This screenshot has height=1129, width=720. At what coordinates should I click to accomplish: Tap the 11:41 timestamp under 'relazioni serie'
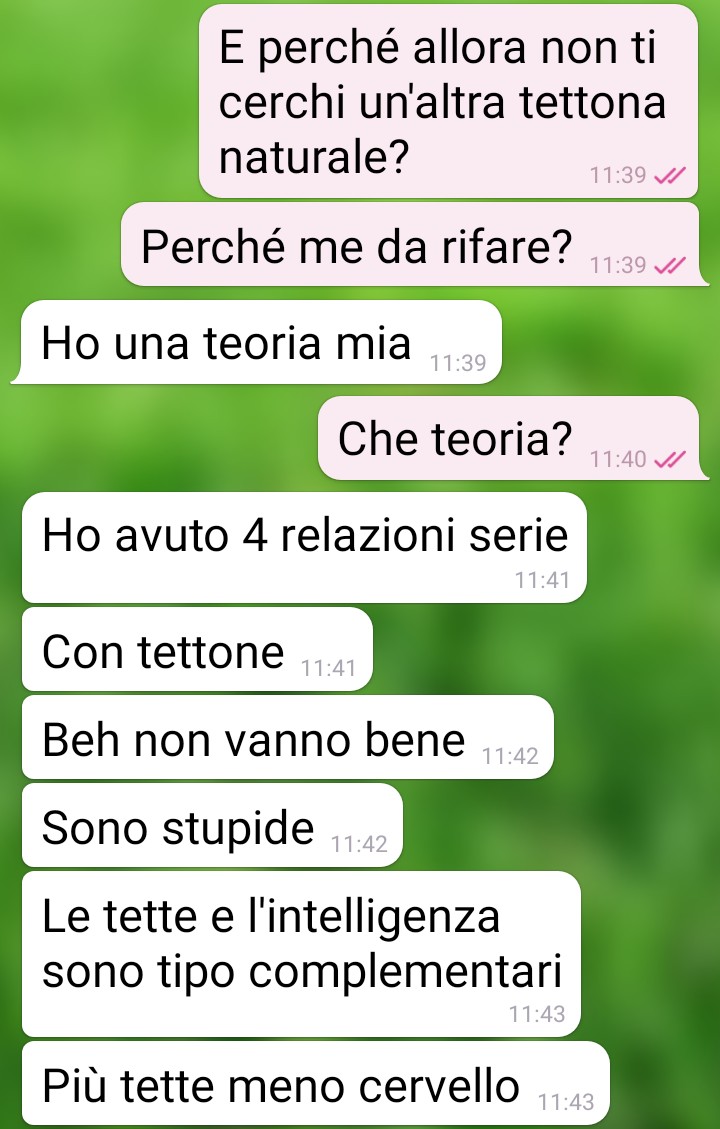pos(542,580)
